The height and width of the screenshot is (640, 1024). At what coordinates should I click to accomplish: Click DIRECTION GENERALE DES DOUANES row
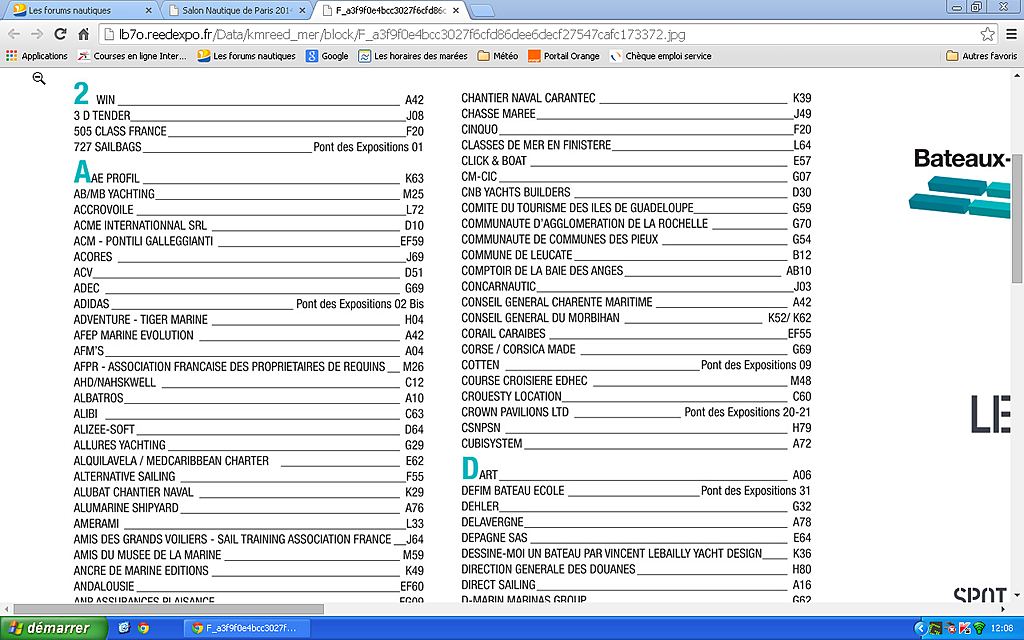point(636,569)
